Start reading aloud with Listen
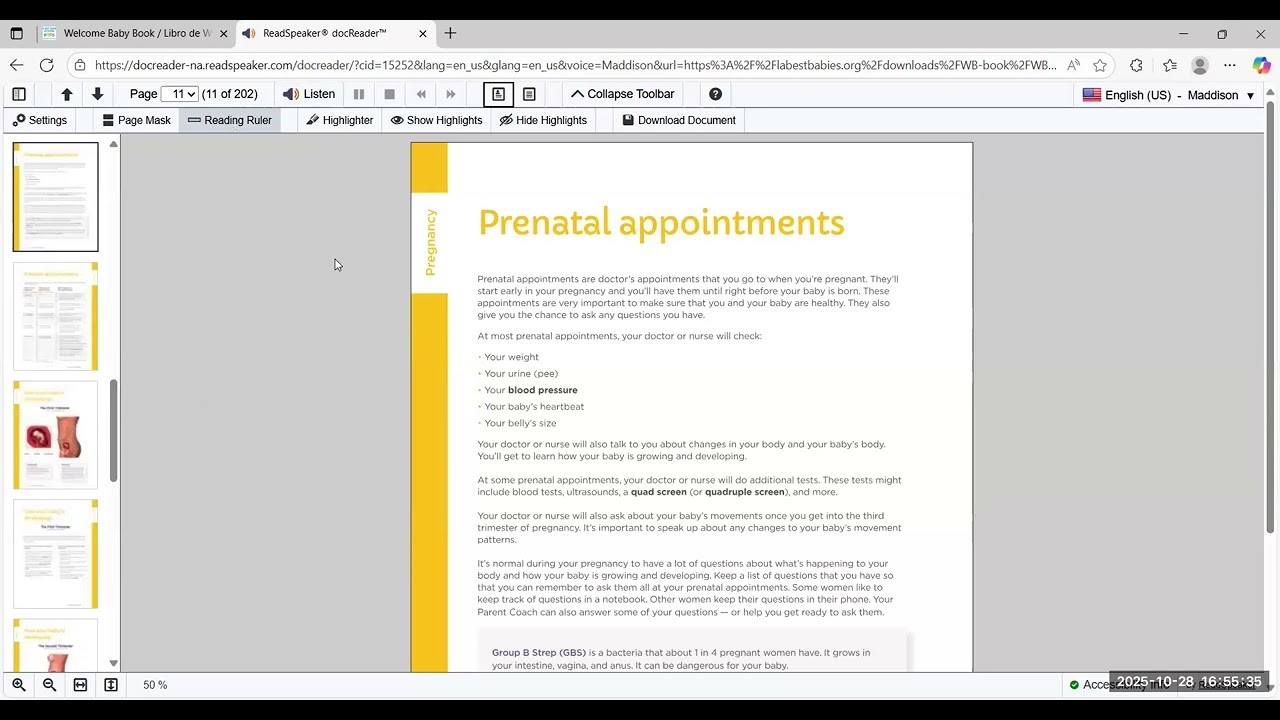Viewport: 1280px width, 720px height. (309, 94)
